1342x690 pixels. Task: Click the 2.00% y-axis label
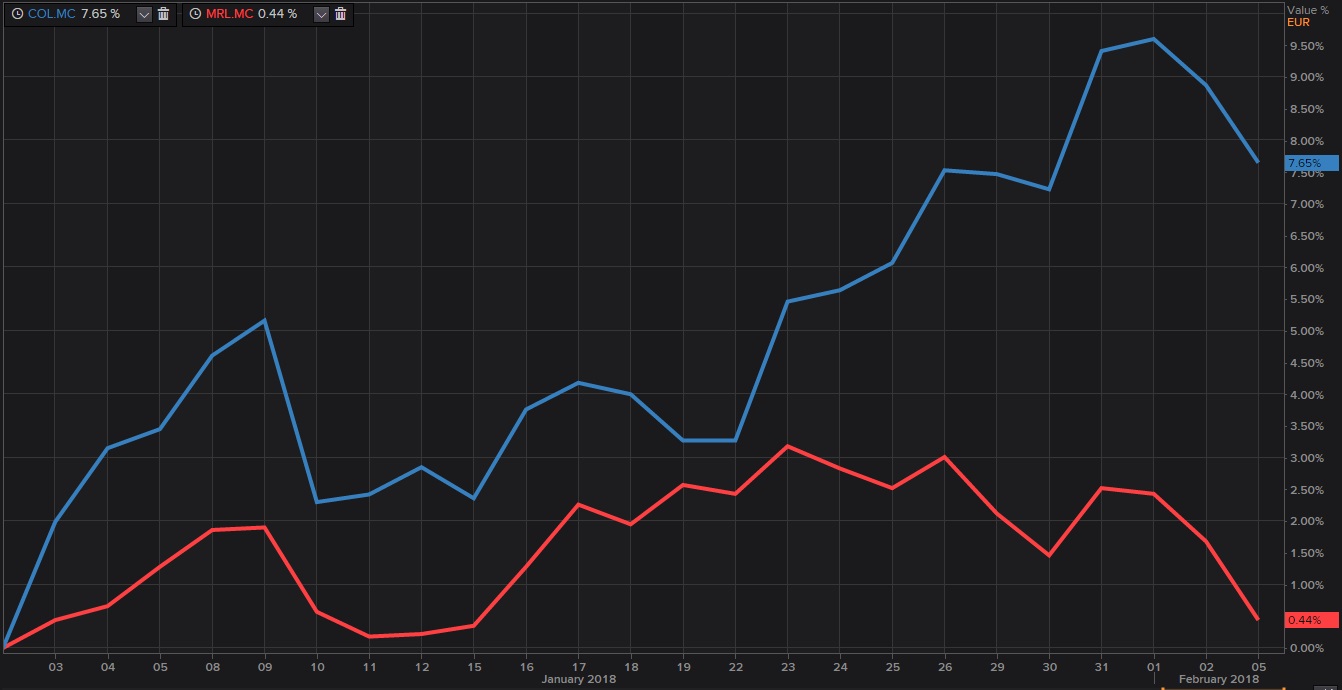[1306, 522]
